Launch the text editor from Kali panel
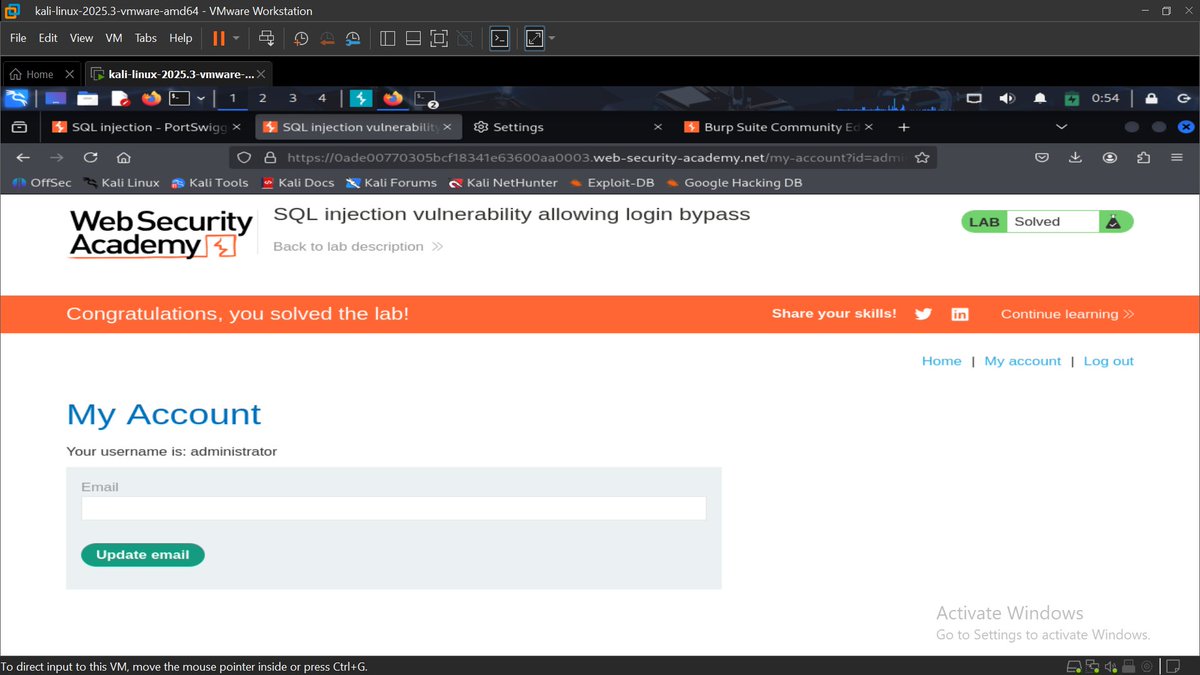The width and height of the screenshot is (1200, 675). [x=120, y=98]
